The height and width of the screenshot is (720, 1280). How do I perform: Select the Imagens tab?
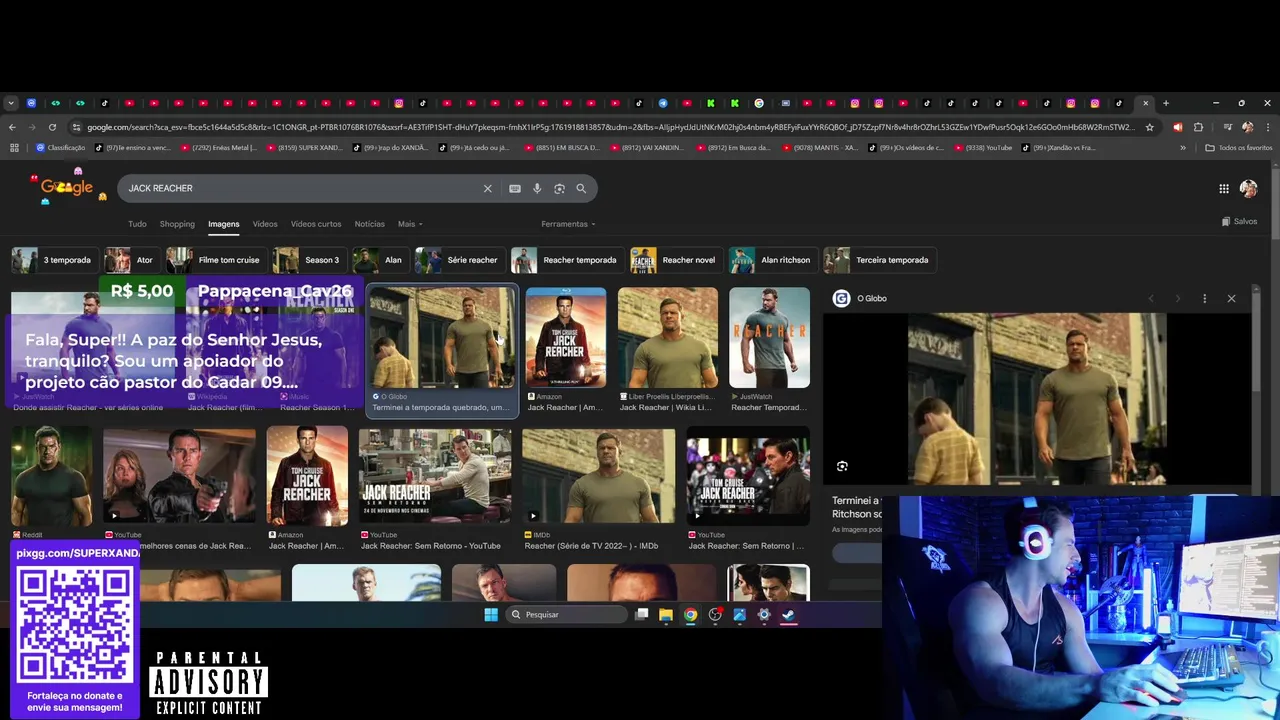223,224
